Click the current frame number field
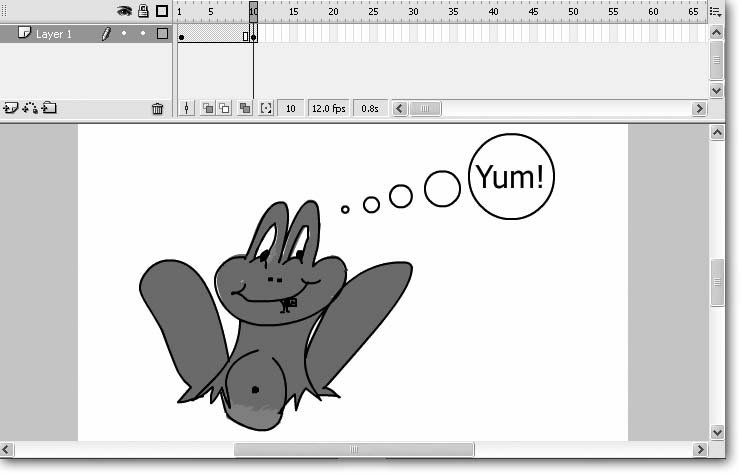The image size is (741, 474). click(291, 108)
